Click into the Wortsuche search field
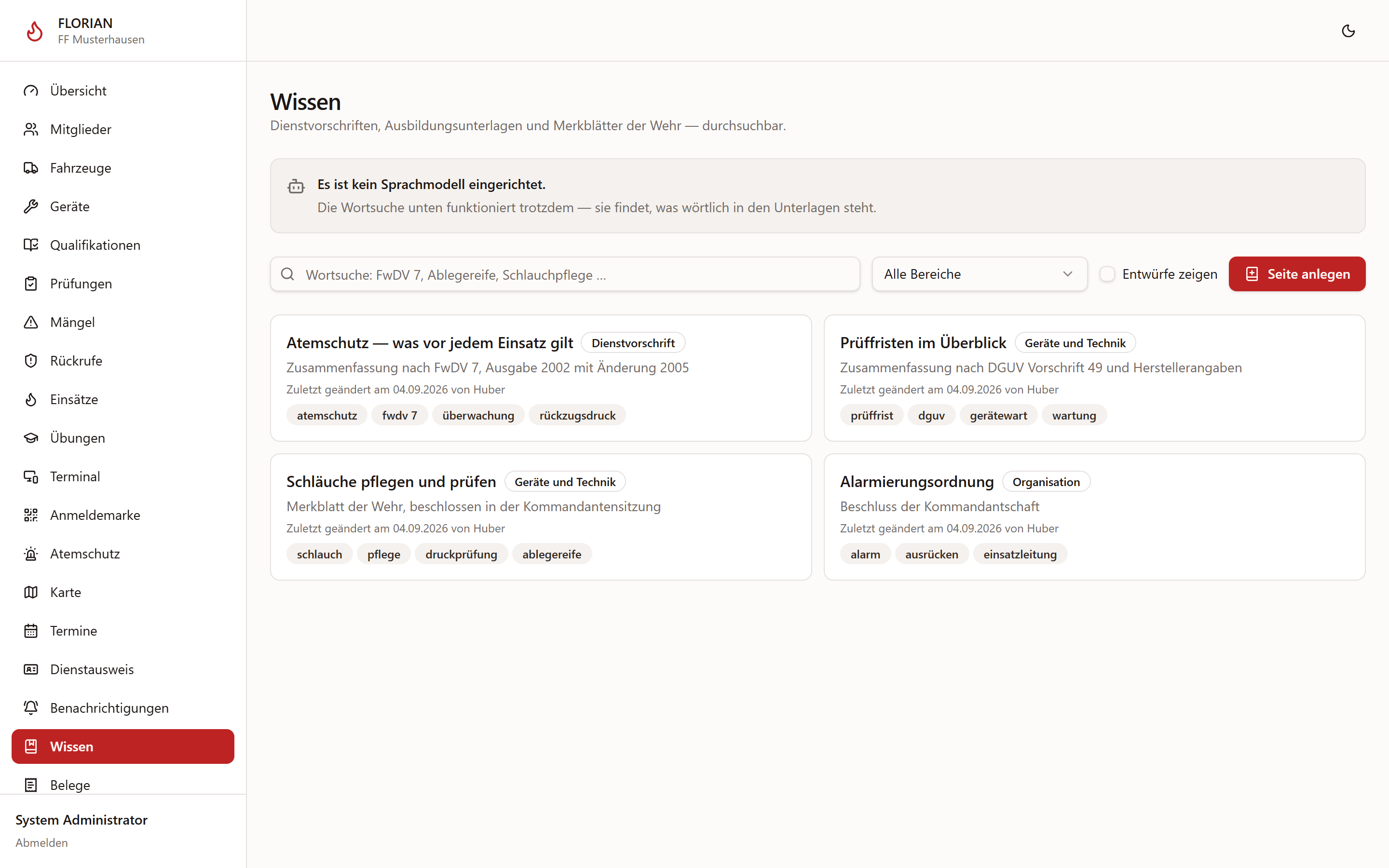 [x=565, y=274]
